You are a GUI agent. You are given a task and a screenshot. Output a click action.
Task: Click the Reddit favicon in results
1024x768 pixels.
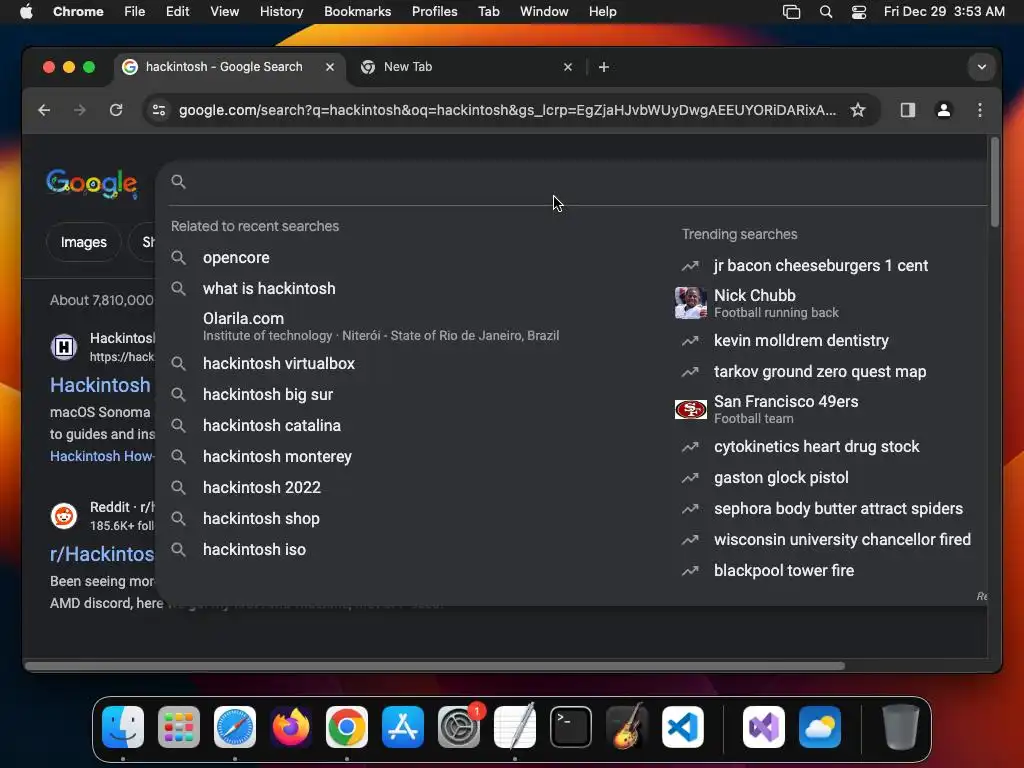click(x=64, y=517)
